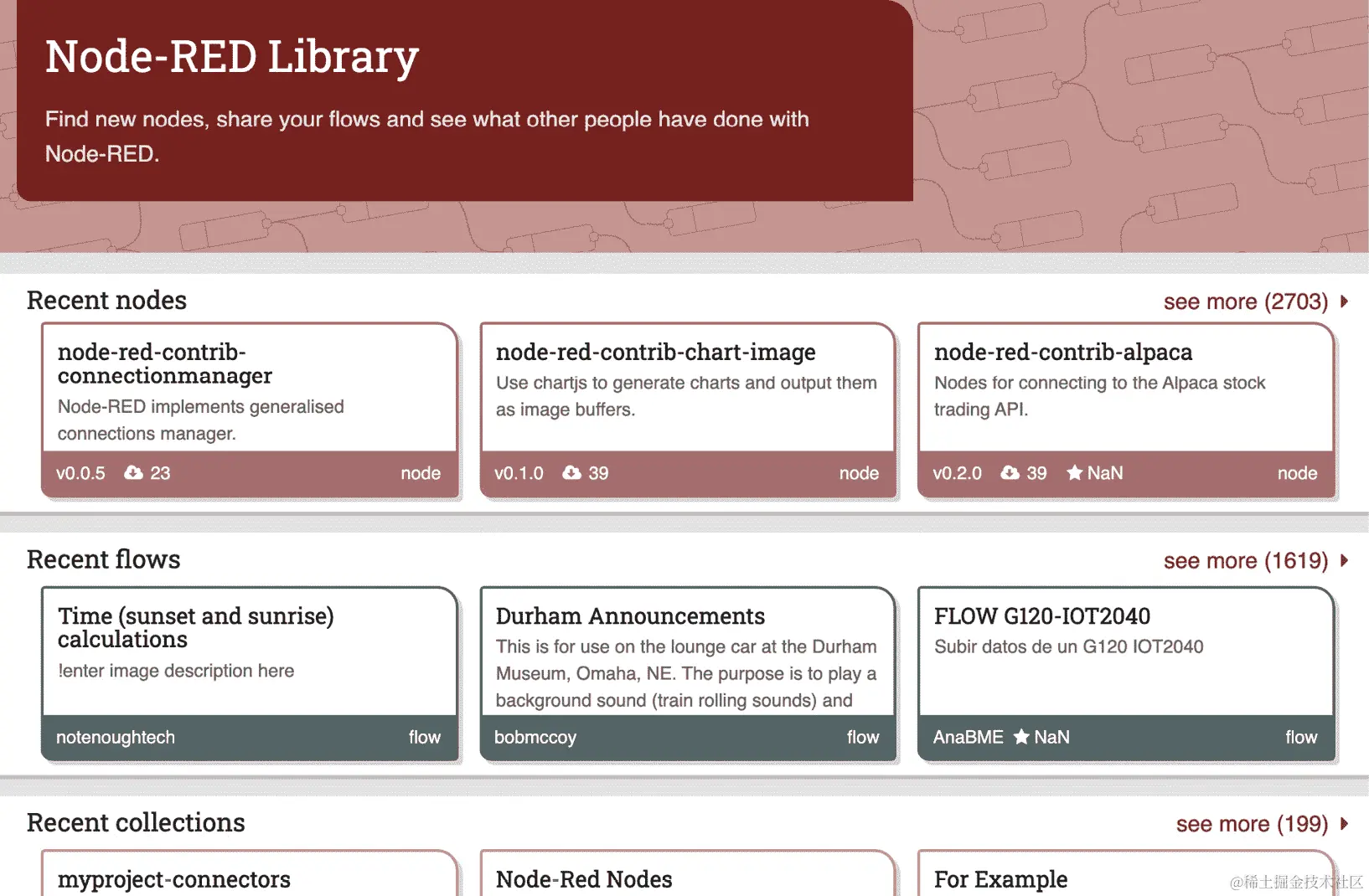The image size is (1369, 896).
Task: Open node-red-contrib-chart-image node title
Action: click(655, 353)
